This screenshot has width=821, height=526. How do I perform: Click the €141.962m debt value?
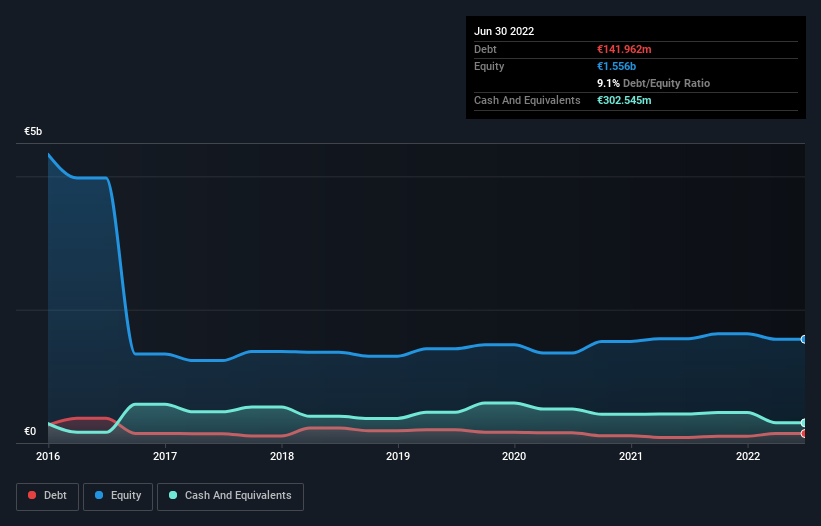tap(624, 49)
